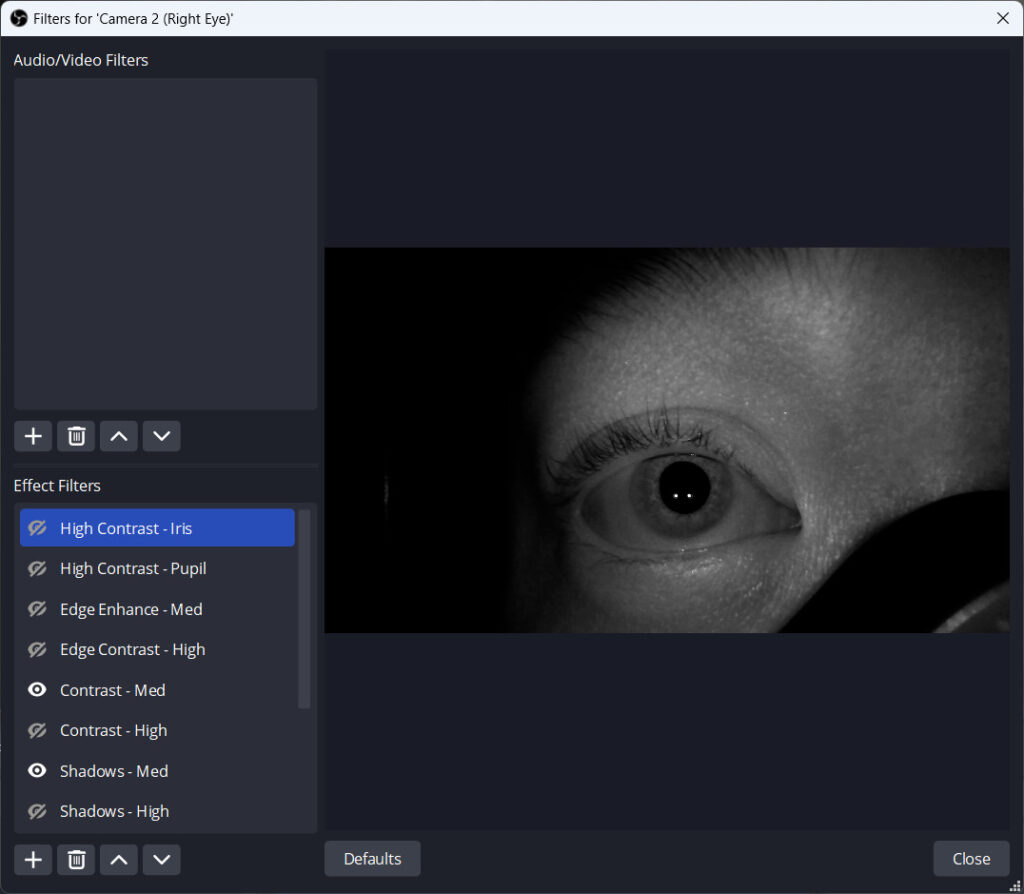Image resolution: width=1024 pixels, height=894 pixels.
Task: Remove the selected Audio/Video filter
Action: click(x=75, y=436)
